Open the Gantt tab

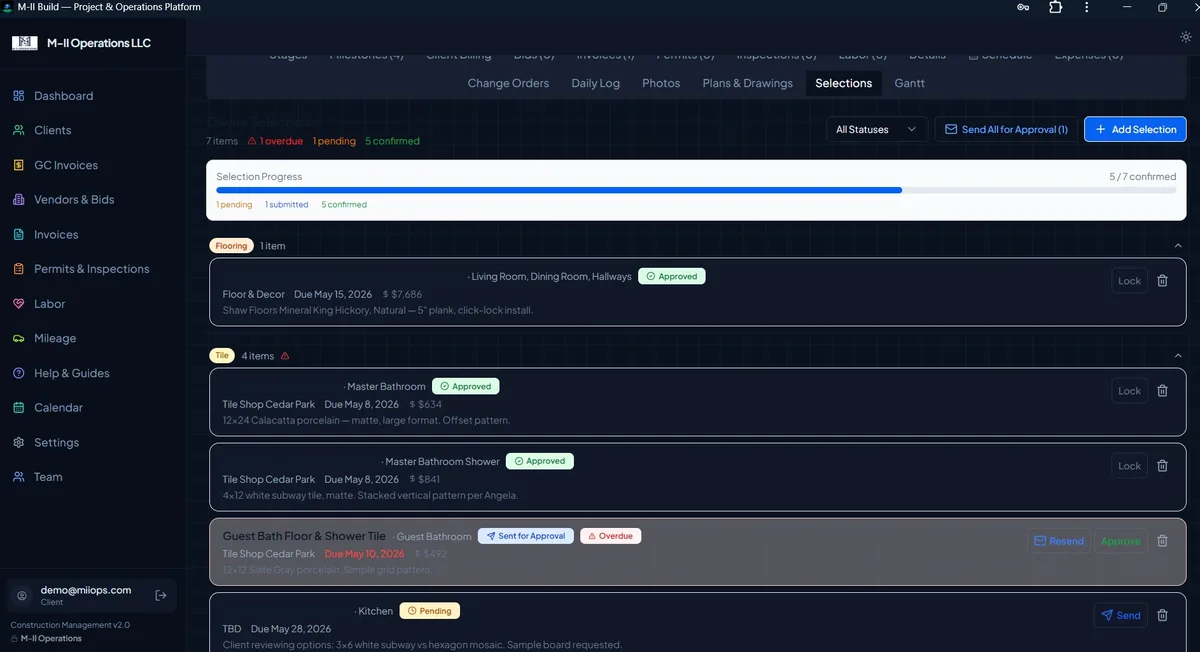(910, 83)
